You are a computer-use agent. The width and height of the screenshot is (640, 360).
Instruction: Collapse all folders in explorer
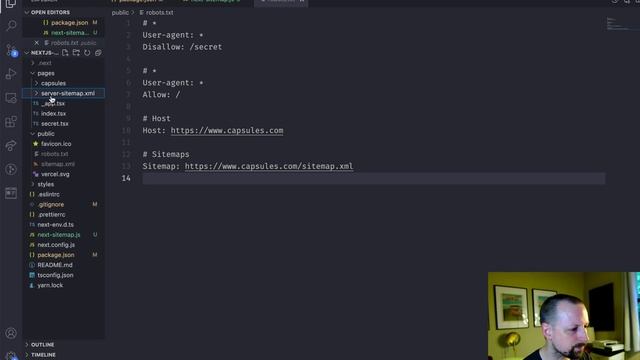(98, 53)
